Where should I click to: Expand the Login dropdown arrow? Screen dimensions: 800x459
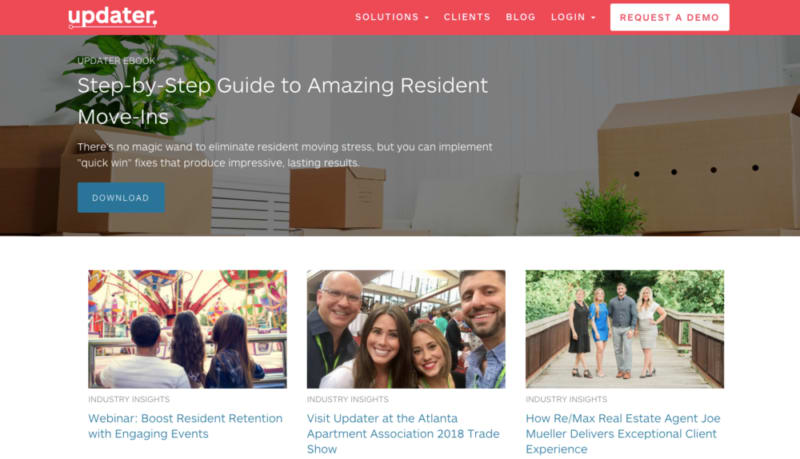tap(593, 18)
